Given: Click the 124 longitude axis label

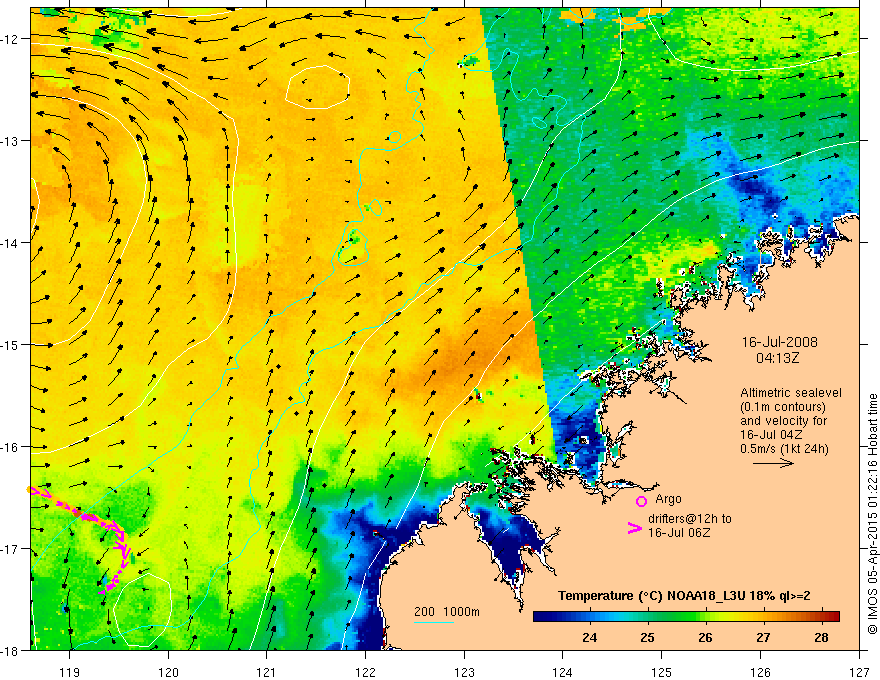Looking at the screenshot, I should click(563, 672).
